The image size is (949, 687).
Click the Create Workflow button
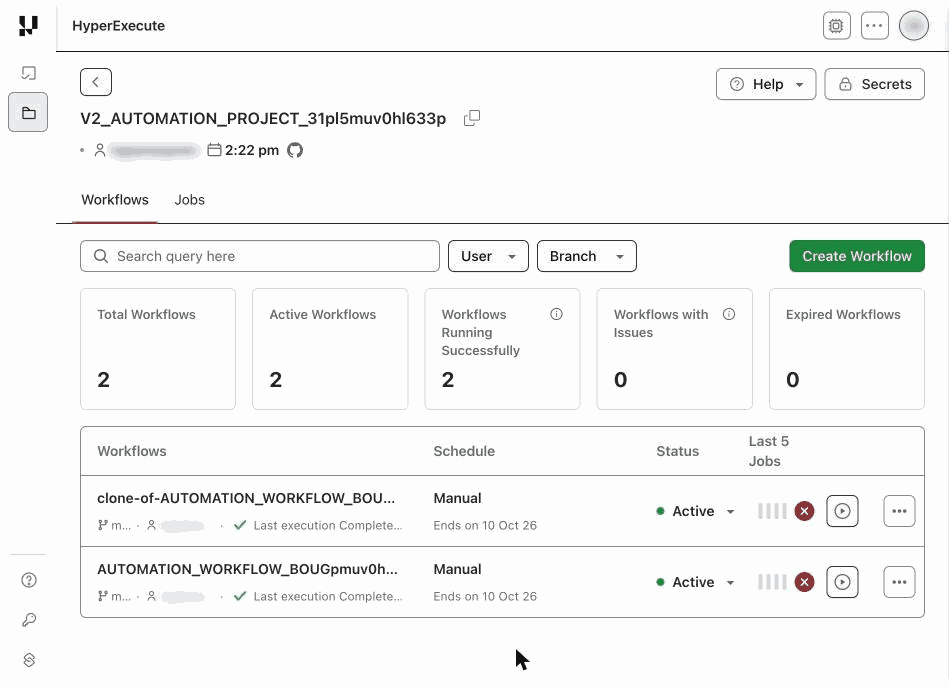tap(856, 256)
